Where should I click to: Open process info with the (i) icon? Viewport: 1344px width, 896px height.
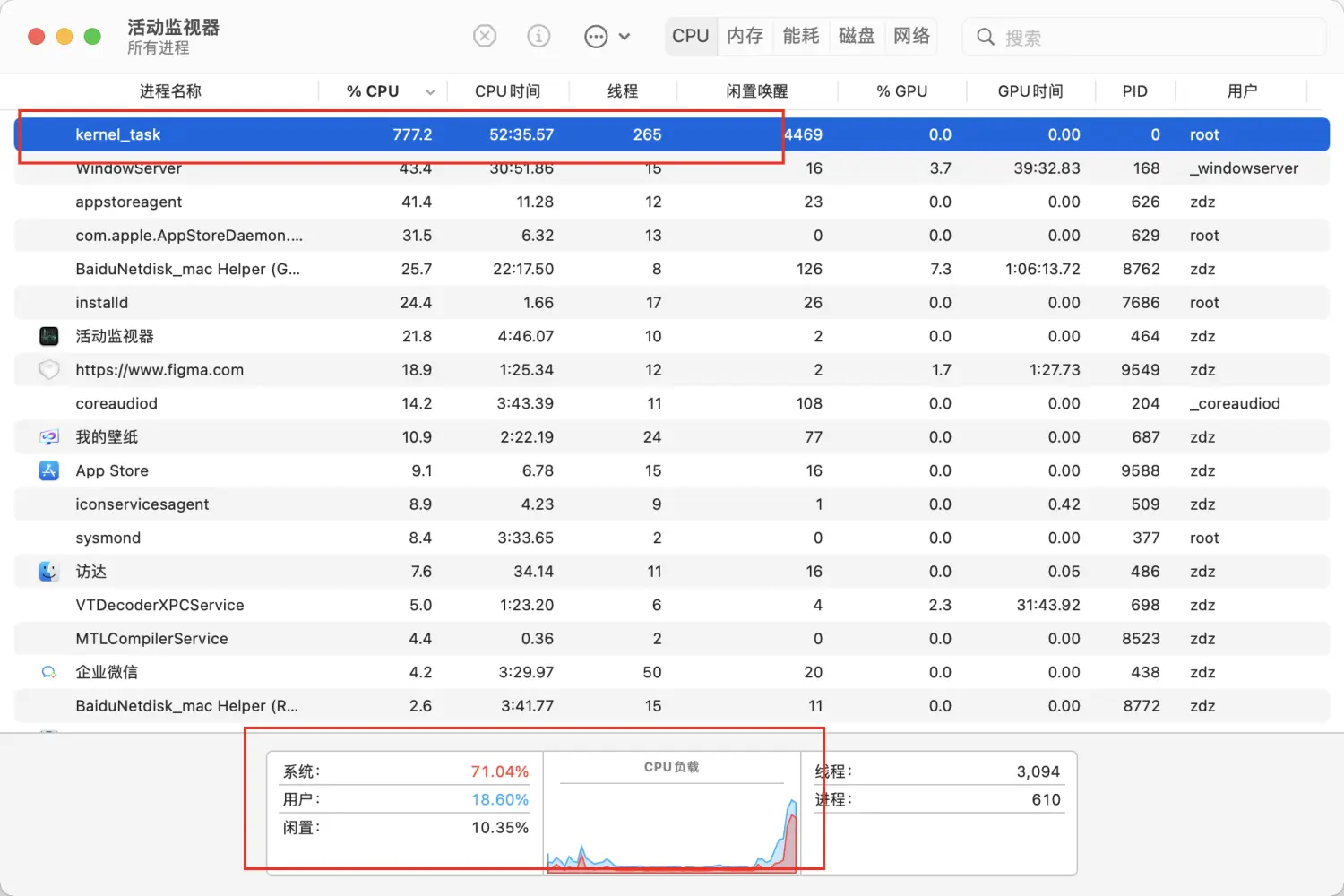(538, 36)
